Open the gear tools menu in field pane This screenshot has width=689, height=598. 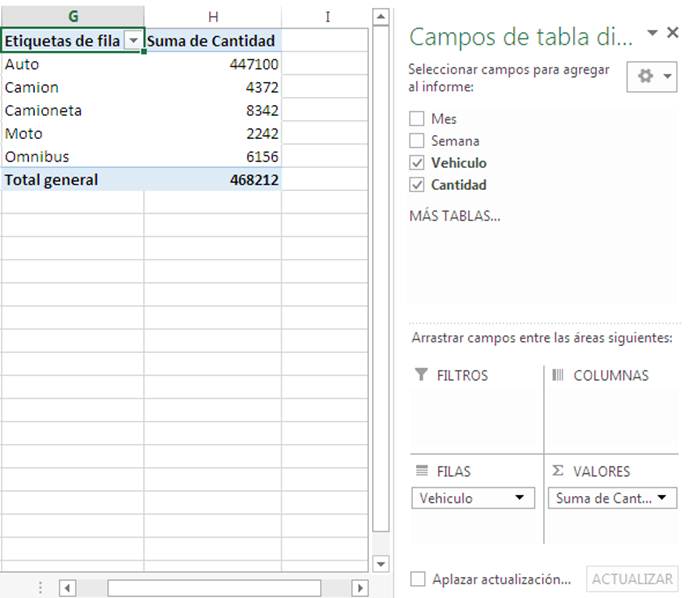click(650, 77)
